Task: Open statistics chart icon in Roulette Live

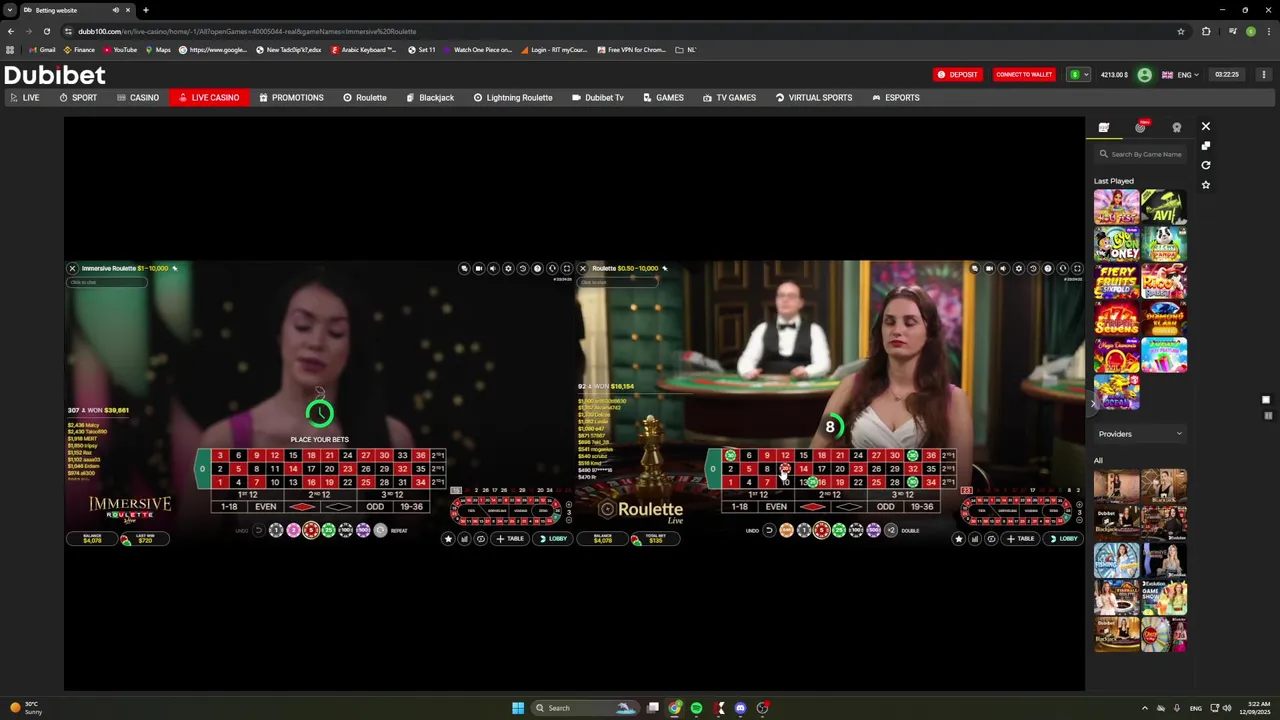Action: tap(975, 539)
